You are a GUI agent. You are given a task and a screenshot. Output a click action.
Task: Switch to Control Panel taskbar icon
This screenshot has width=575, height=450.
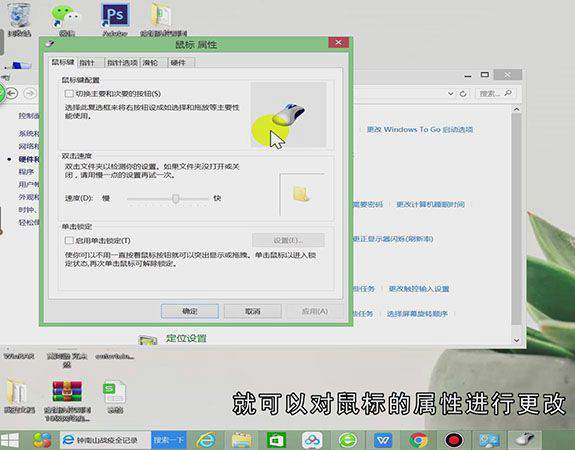[x=490, y=440]
